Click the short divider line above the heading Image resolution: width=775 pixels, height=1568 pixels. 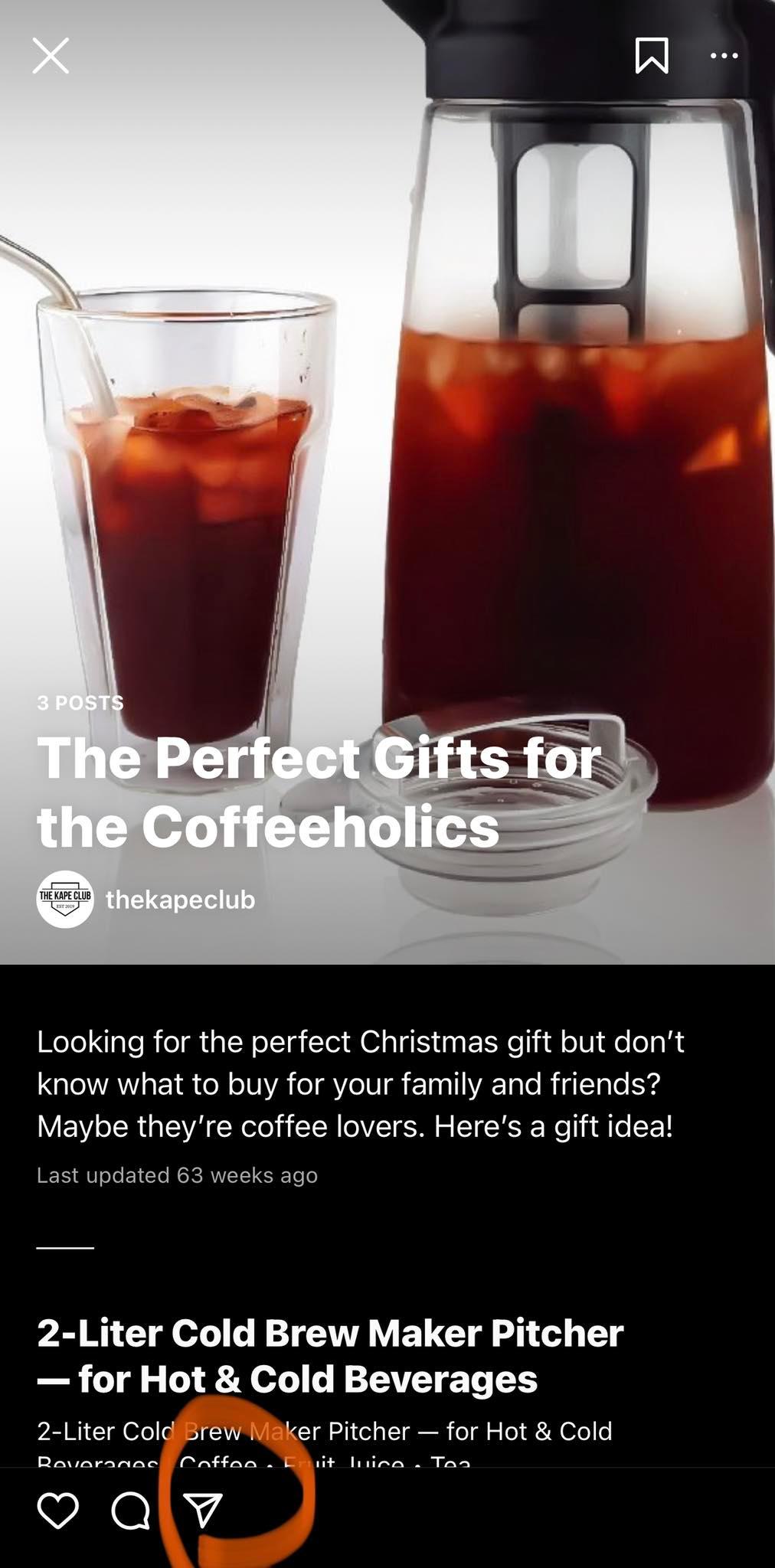point(65,1248)
